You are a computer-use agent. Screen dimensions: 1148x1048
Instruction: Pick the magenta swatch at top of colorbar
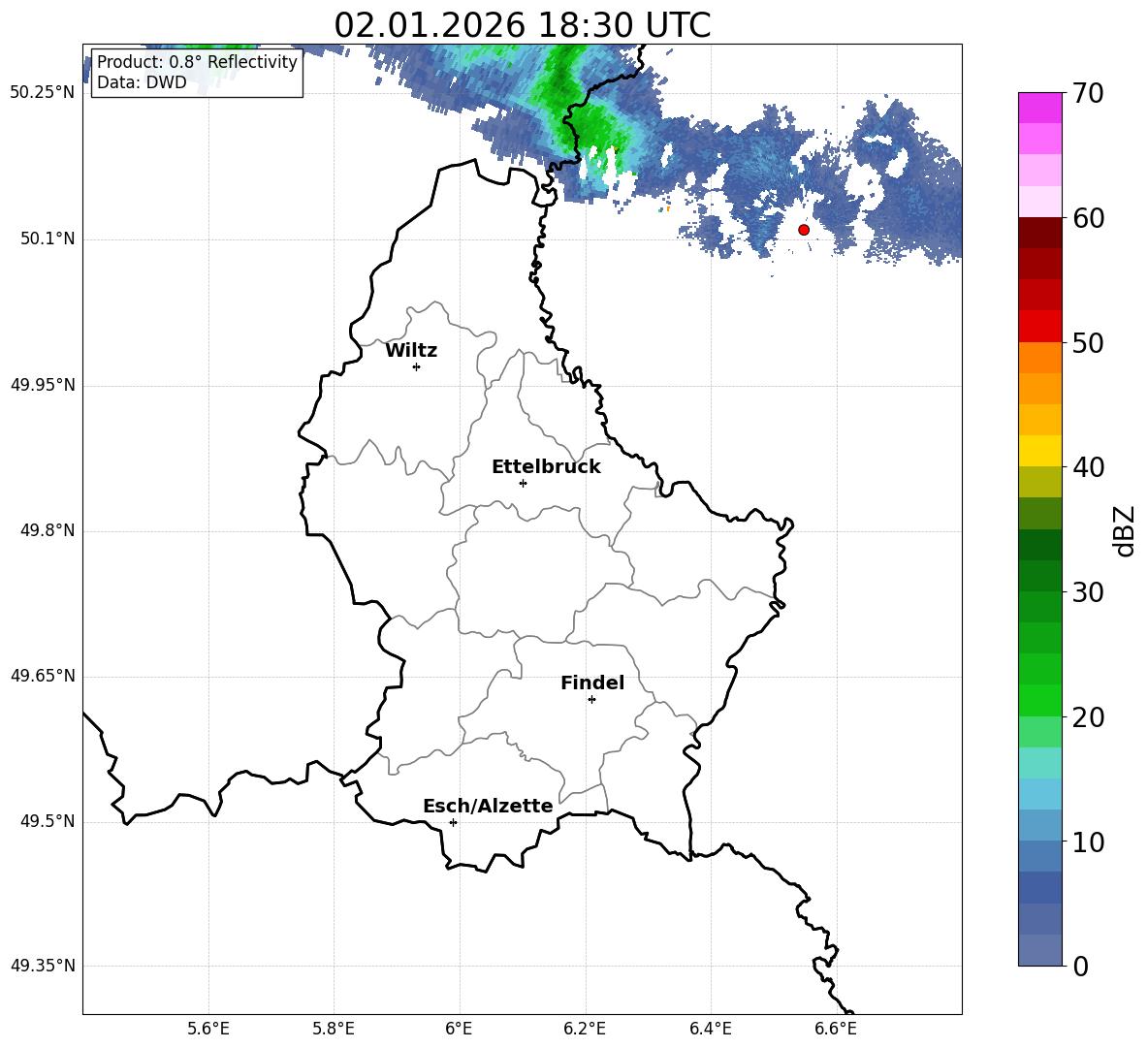coord(1040,108)
